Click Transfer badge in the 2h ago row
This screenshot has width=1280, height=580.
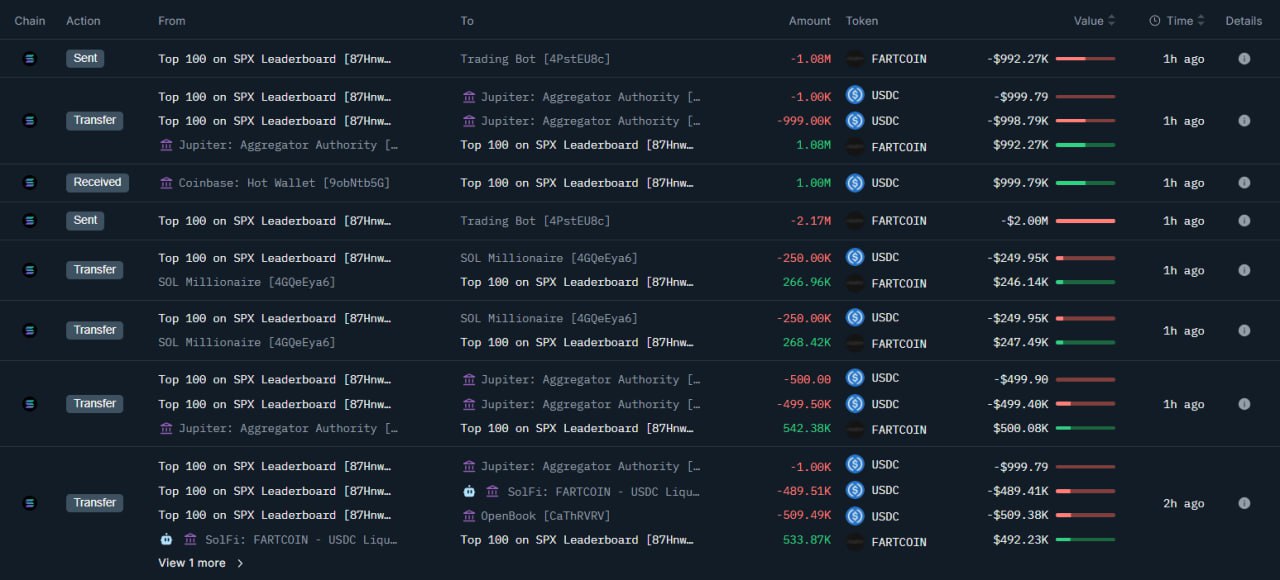(95, 503)
